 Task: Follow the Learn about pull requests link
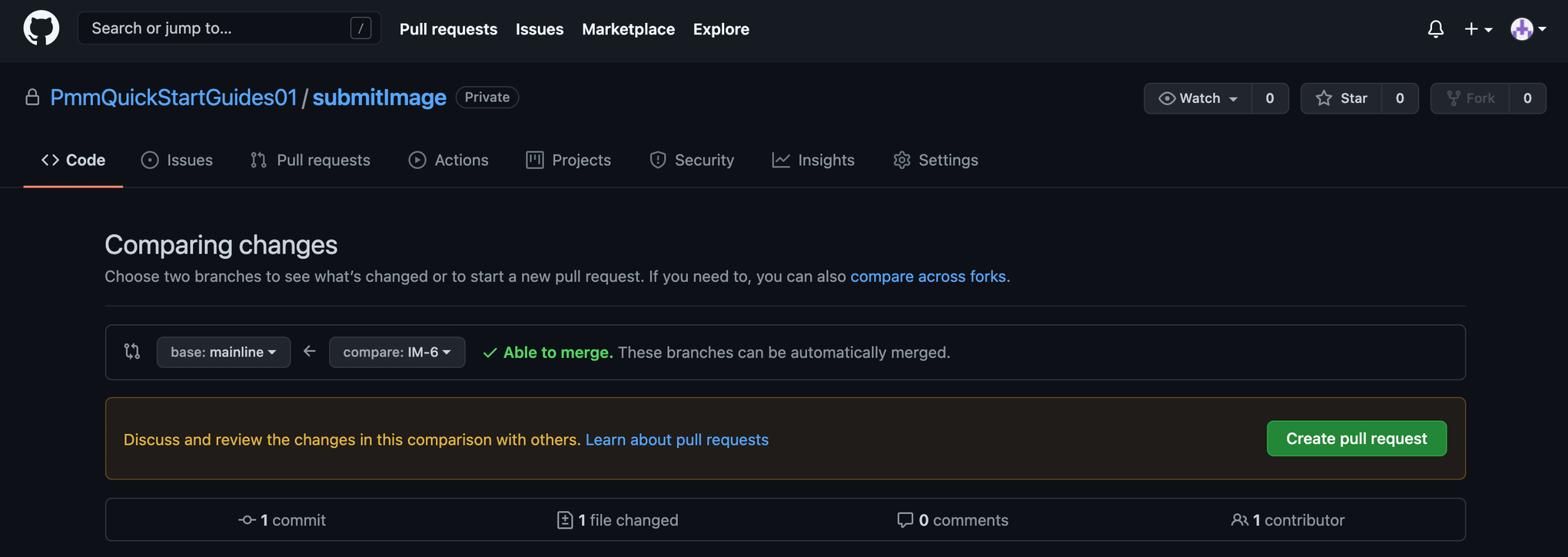click(676, 439)
